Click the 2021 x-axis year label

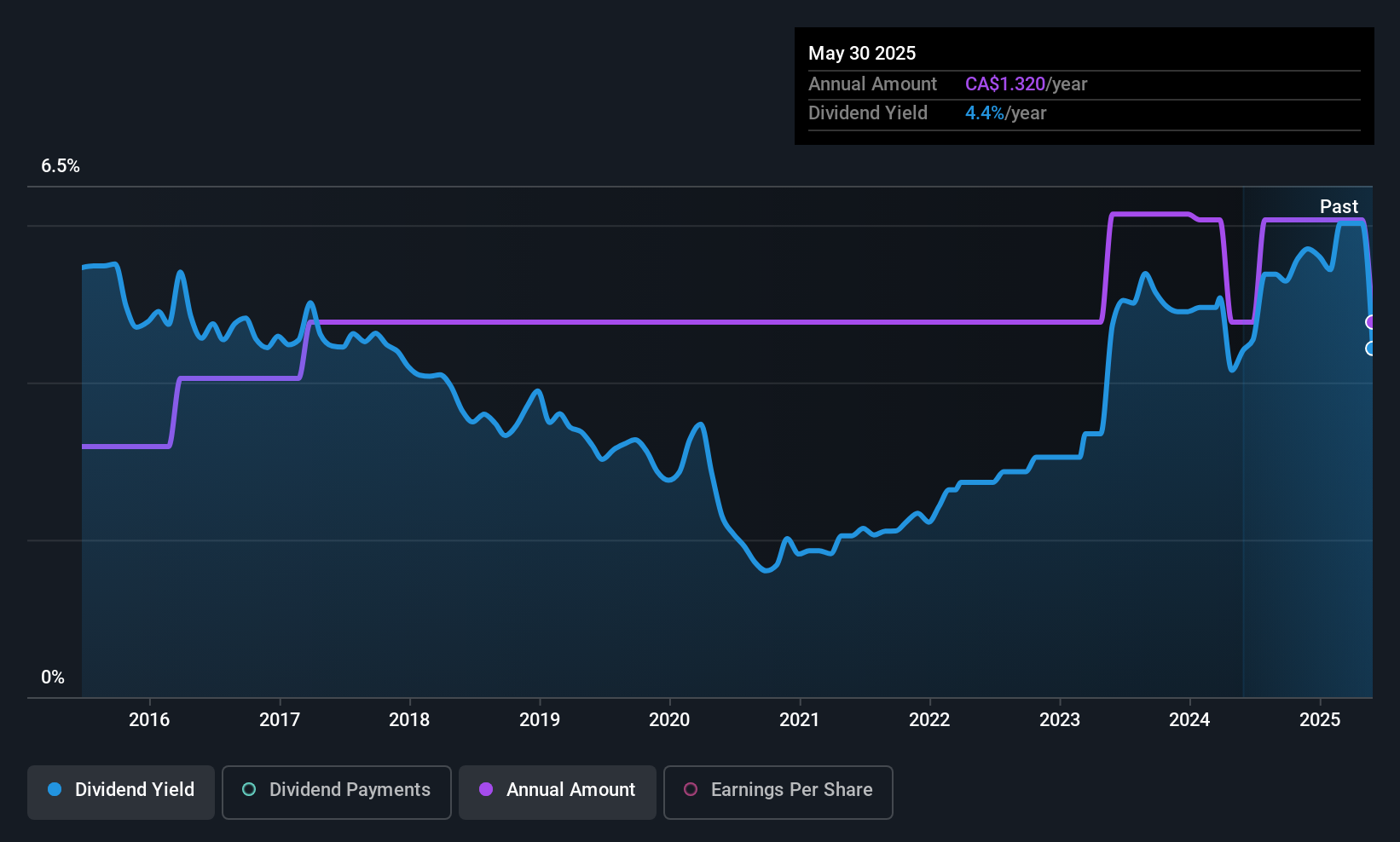pos(800,720)
